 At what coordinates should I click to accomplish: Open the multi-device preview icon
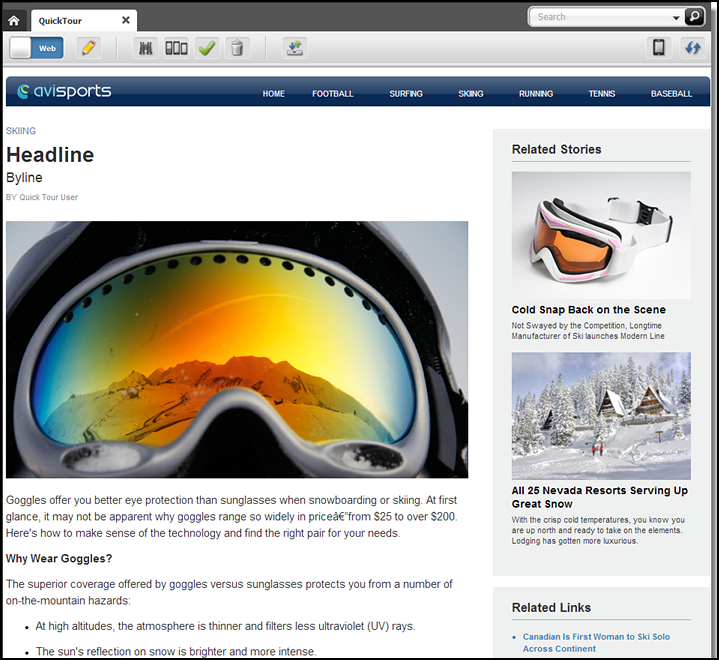pyautogui.click(x=177, y=48)
